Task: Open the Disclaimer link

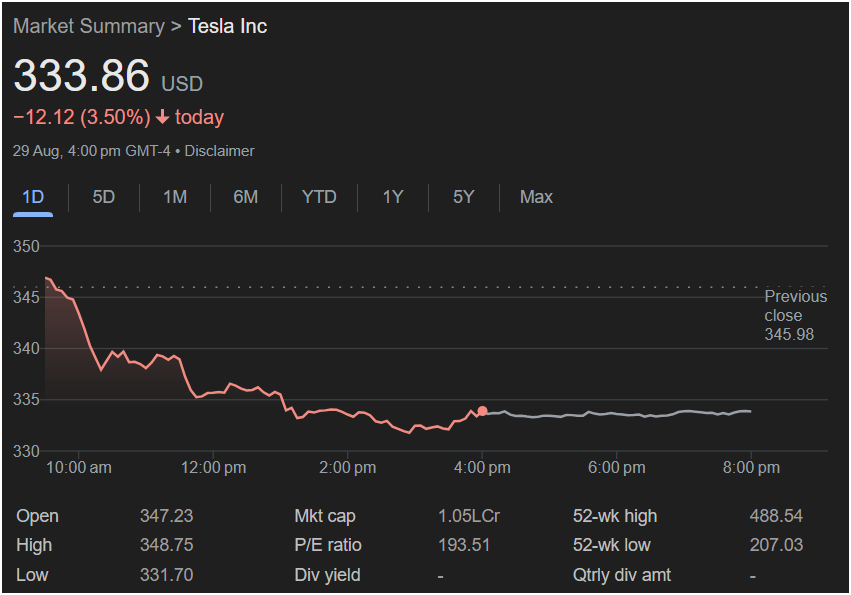Action: (219, 151)
